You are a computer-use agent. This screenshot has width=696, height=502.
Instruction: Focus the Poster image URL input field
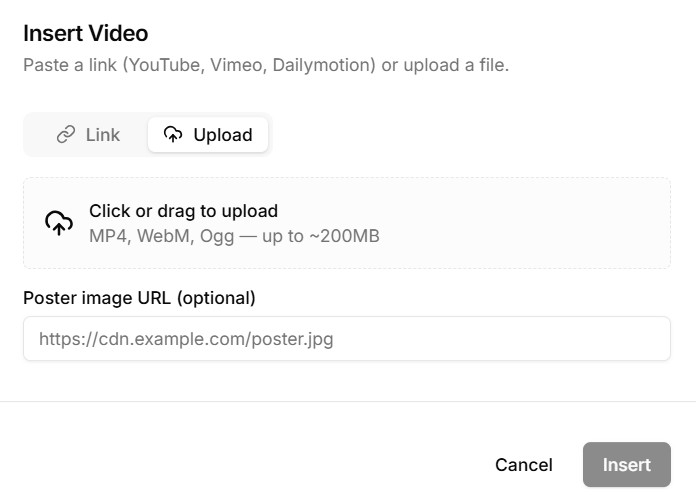(x=346, y=339)
